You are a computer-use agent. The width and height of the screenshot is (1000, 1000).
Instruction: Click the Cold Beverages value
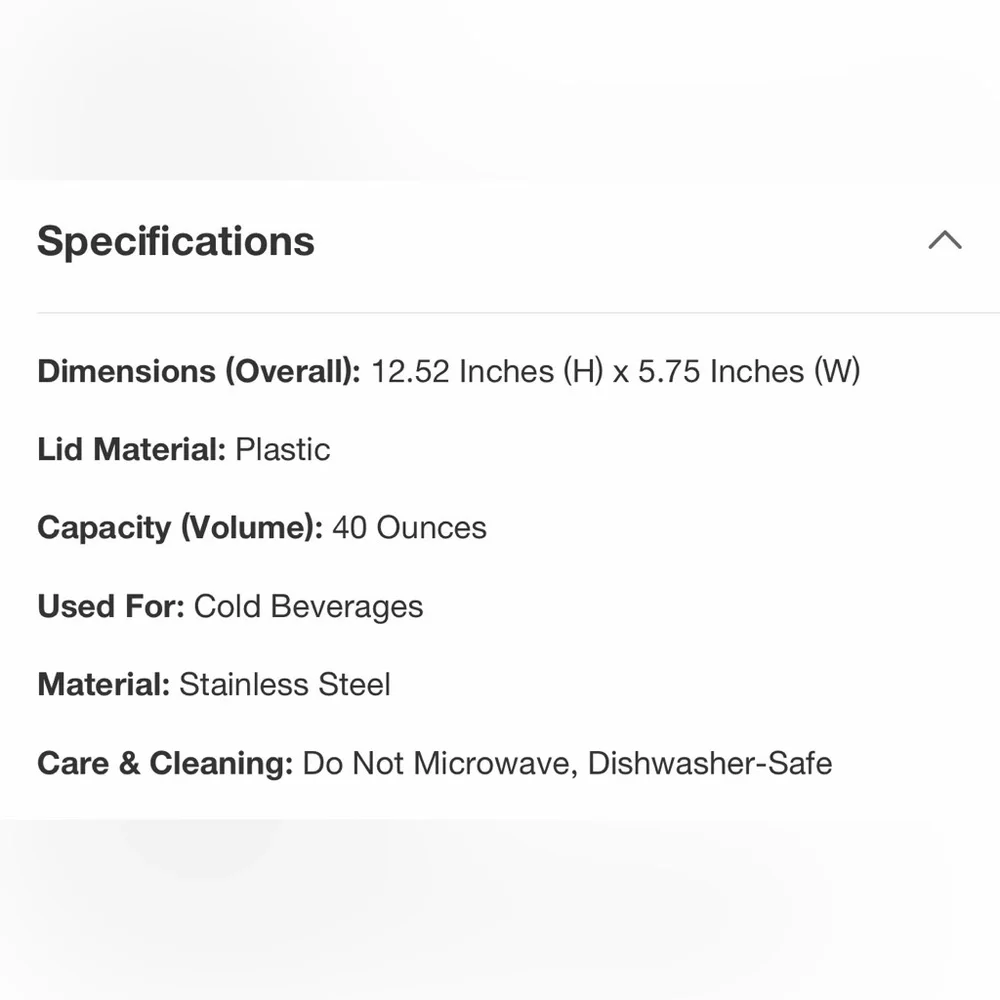pos(308,607)
